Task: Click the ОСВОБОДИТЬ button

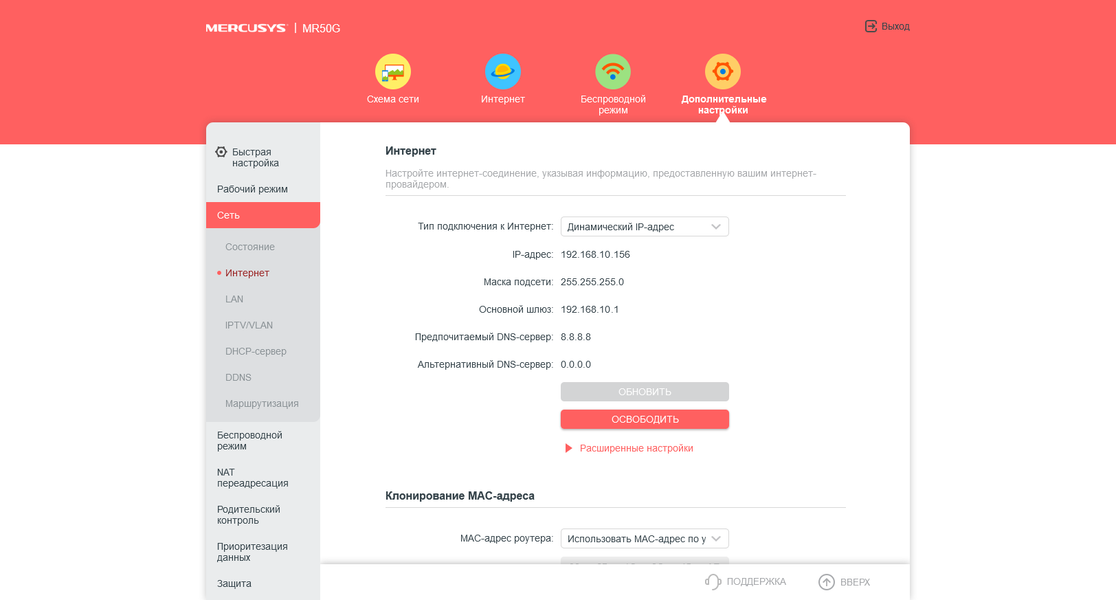Action: (x=644, y=419)
